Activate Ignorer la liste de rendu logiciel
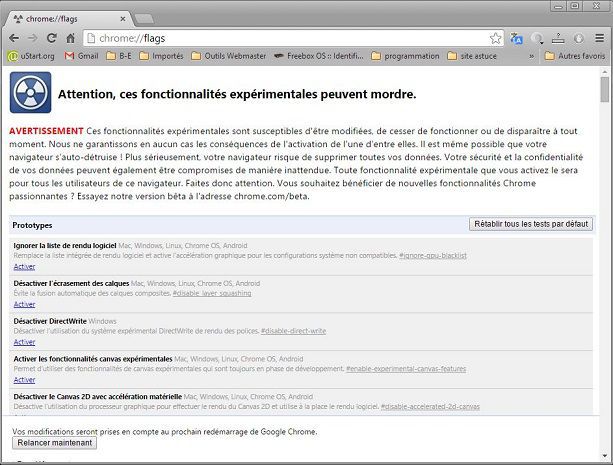Screen dimensions: 613x465 [x=24, y=267]
